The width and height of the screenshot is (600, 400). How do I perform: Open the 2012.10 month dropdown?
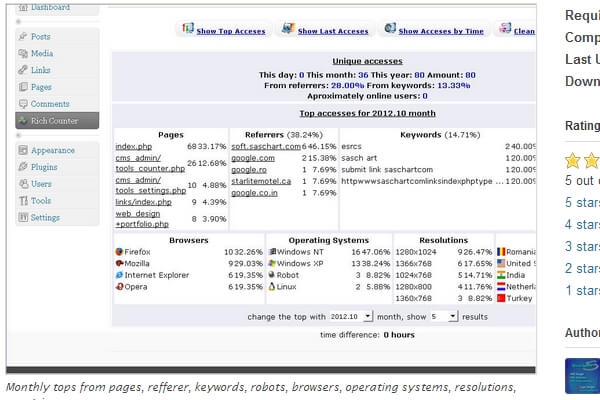[x=351, y=316]
